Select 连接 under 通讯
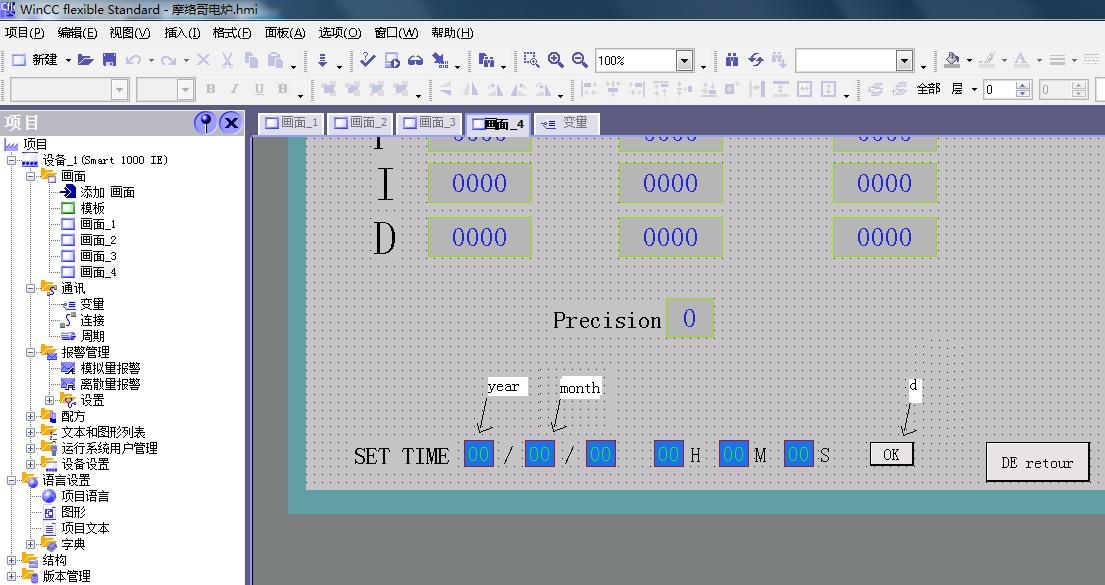1105x585 pixels. coord(92,320)
